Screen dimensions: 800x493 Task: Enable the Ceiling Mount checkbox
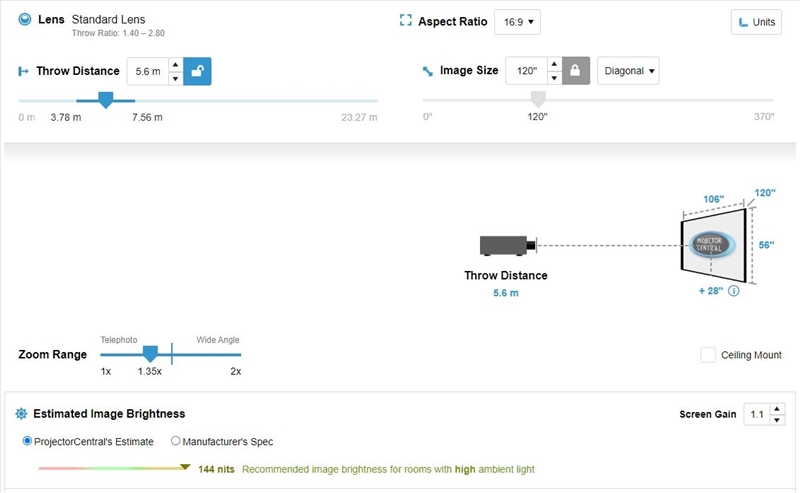[708, 355]
